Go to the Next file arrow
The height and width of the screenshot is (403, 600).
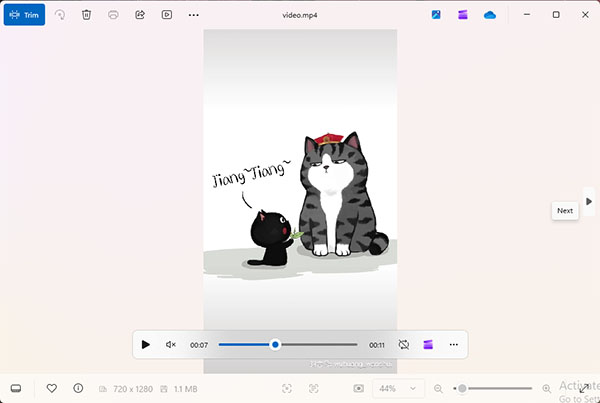coord(589,201)
